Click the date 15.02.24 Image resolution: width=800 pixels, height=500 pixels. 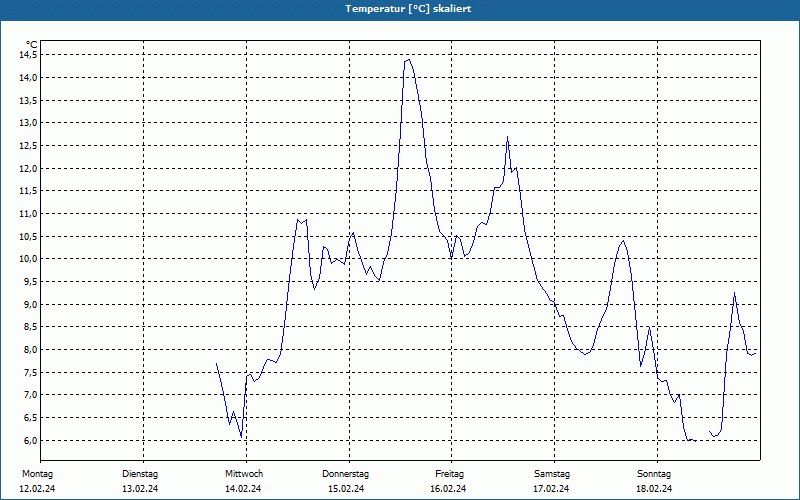pyautogui.click(x=346, y=489)
